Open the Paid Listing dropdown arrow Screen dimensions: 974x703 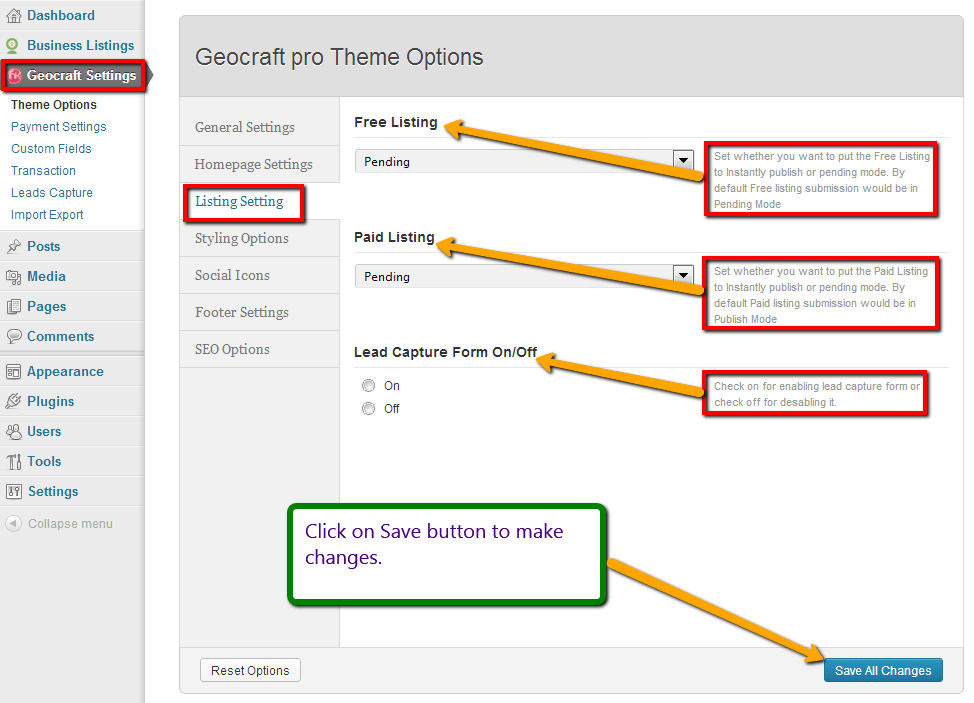point(683,276)
